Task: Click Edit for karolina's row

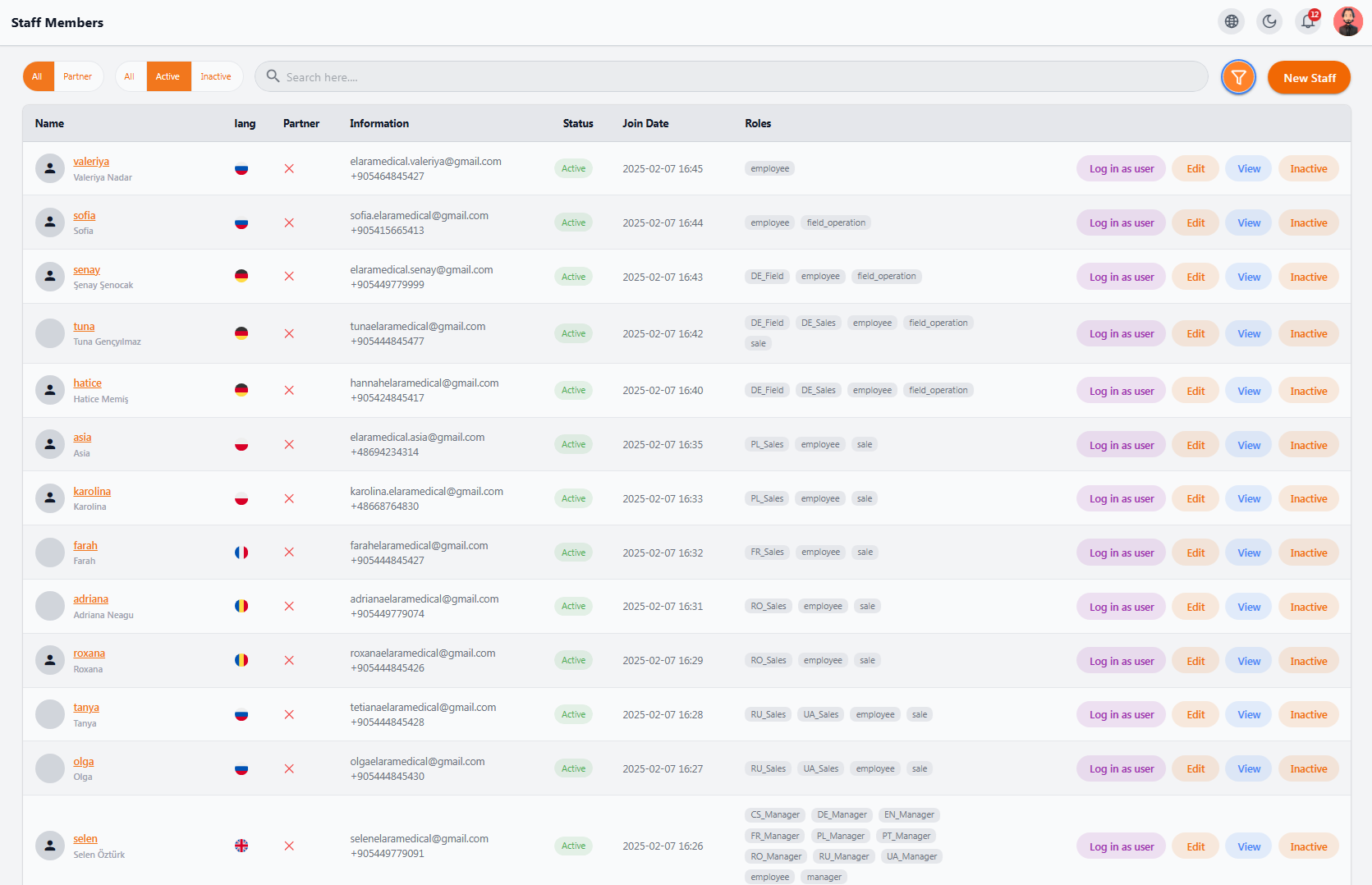Action: [1195, 498]
